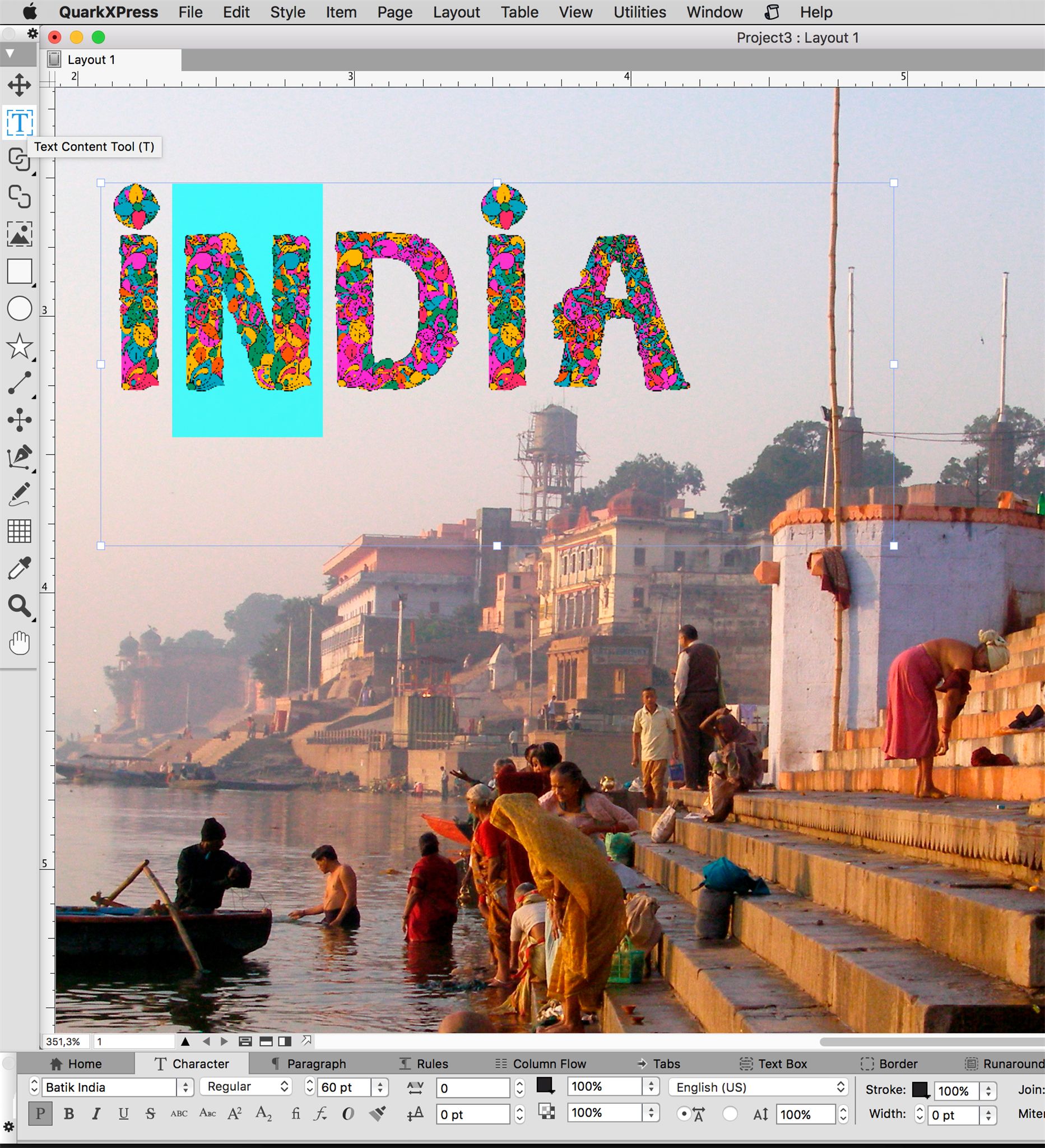Open the split window view icon

pos(245,1041)
